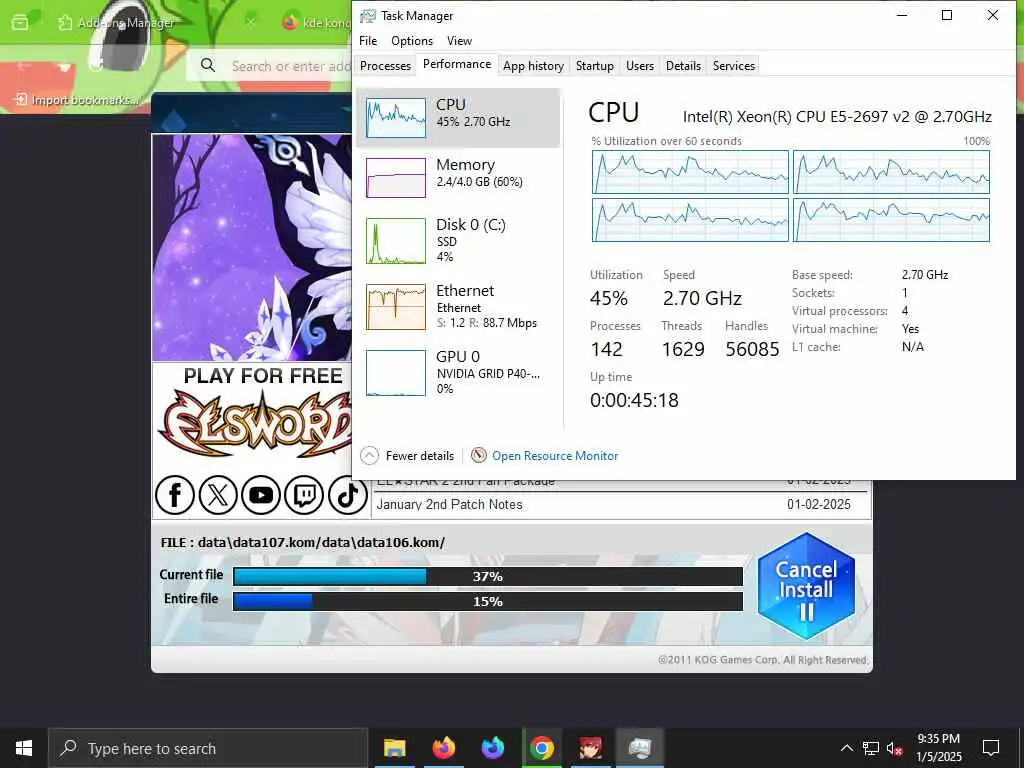Select the CPU performance graph item

tap(458, 118)
